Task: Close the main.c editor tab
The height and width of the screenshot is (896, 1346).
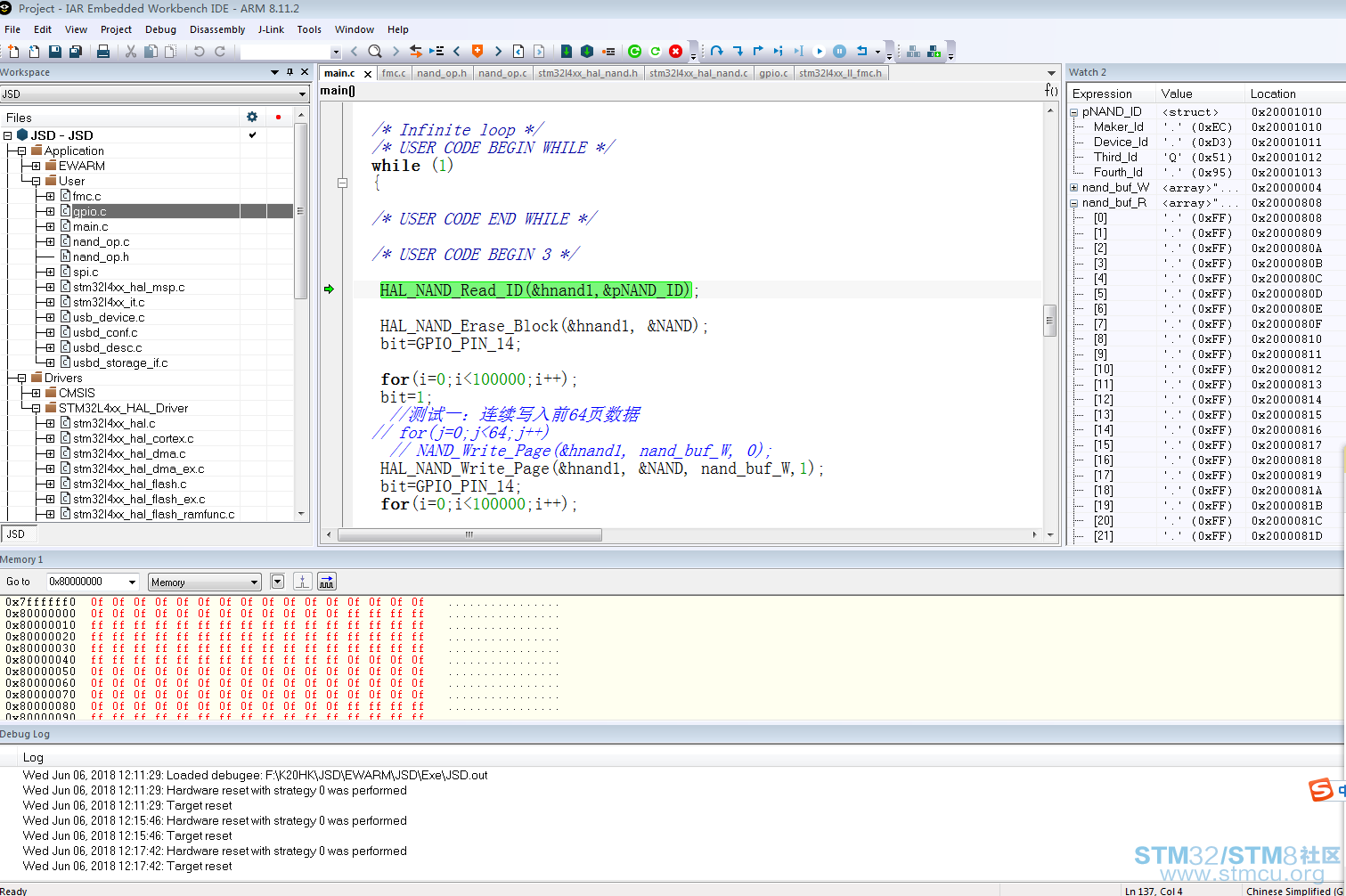Action: pyautogui.click(x=368, y=74)
